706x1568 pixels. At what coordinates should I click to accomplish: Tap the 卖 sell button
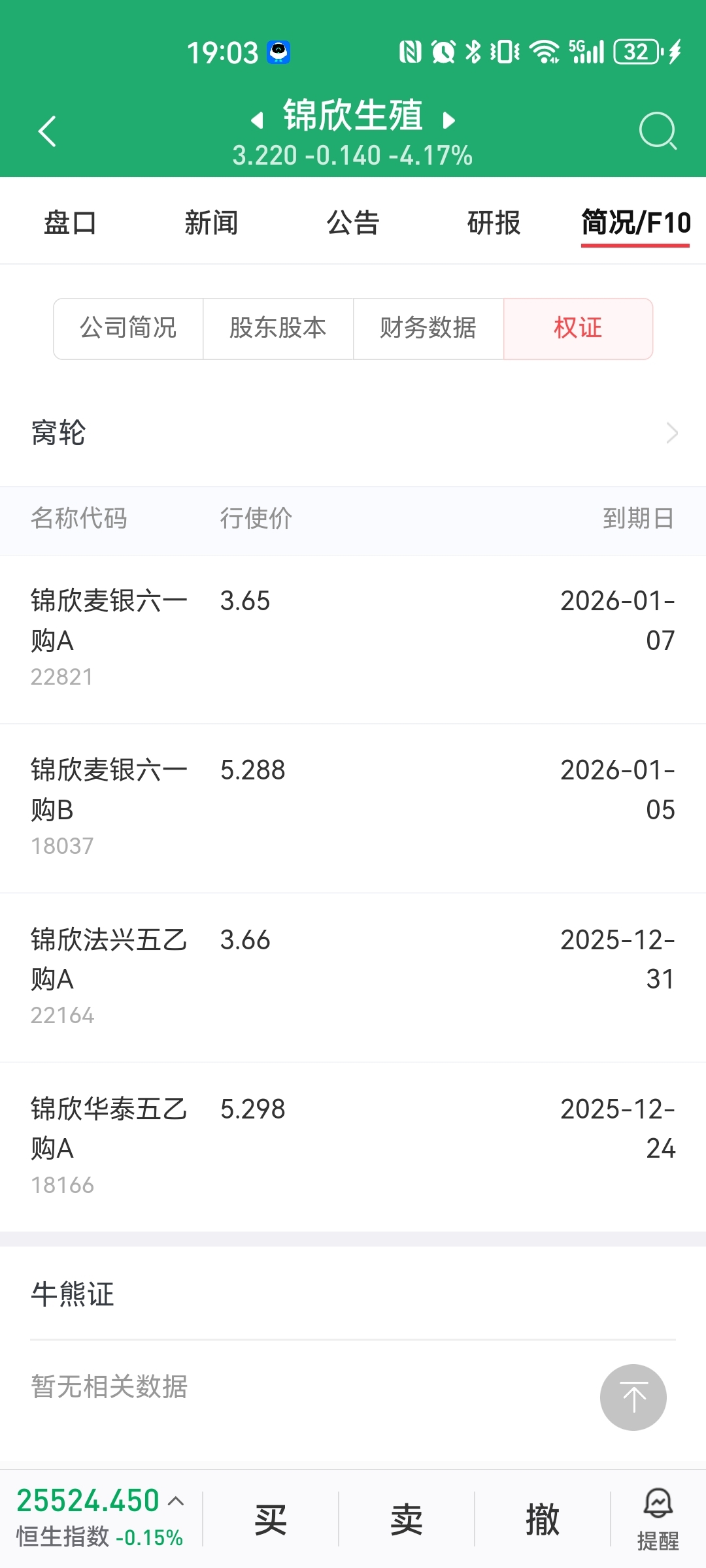[x=407, y=1519]
